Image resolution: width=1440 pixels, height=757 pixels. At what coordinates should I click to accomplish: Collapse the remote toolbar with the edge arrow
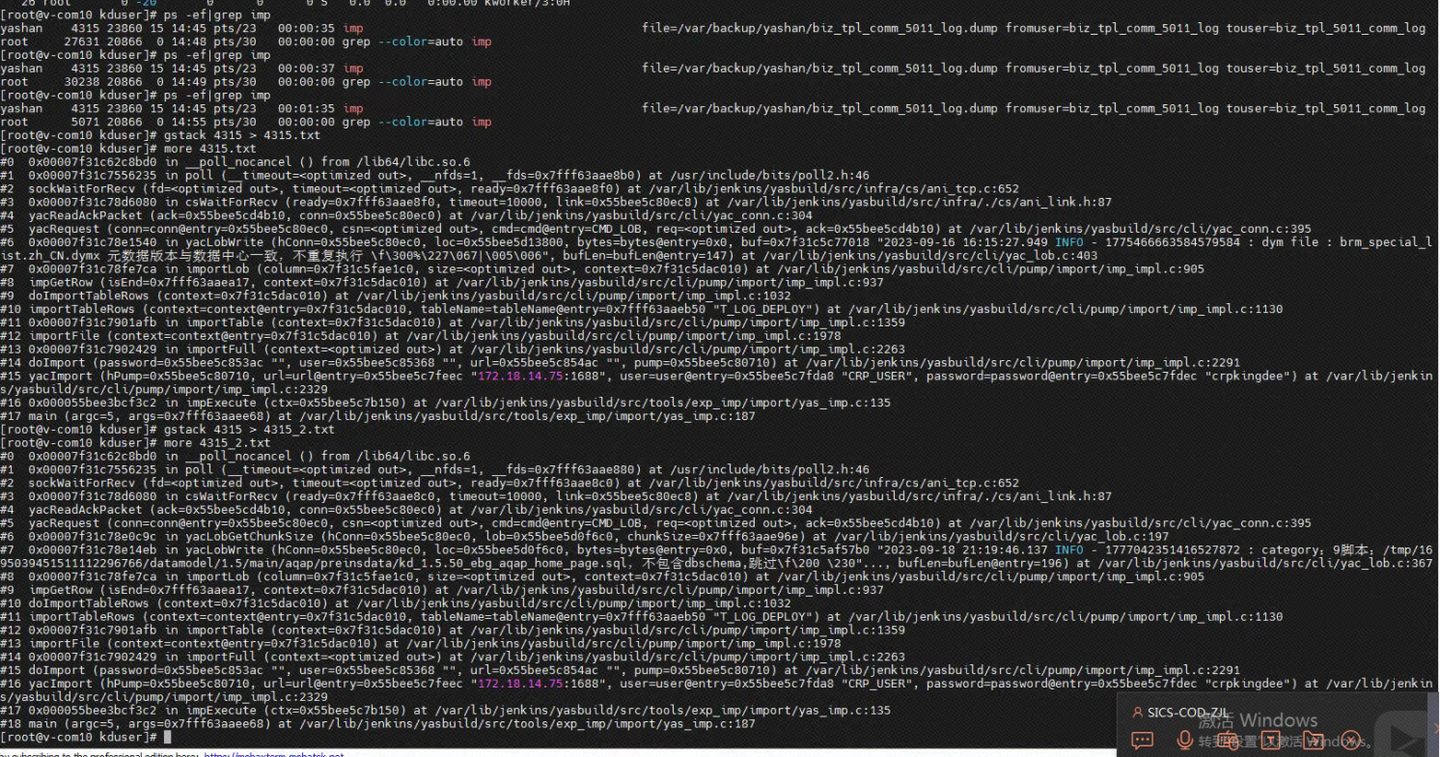pos(1436,728)
